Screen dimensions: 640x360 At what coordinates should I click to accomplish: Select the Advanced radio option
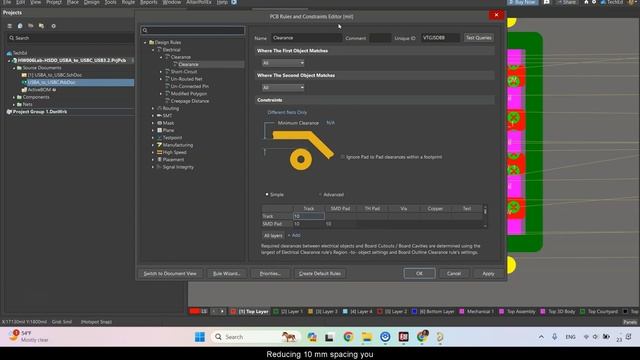tap(320, 195)
